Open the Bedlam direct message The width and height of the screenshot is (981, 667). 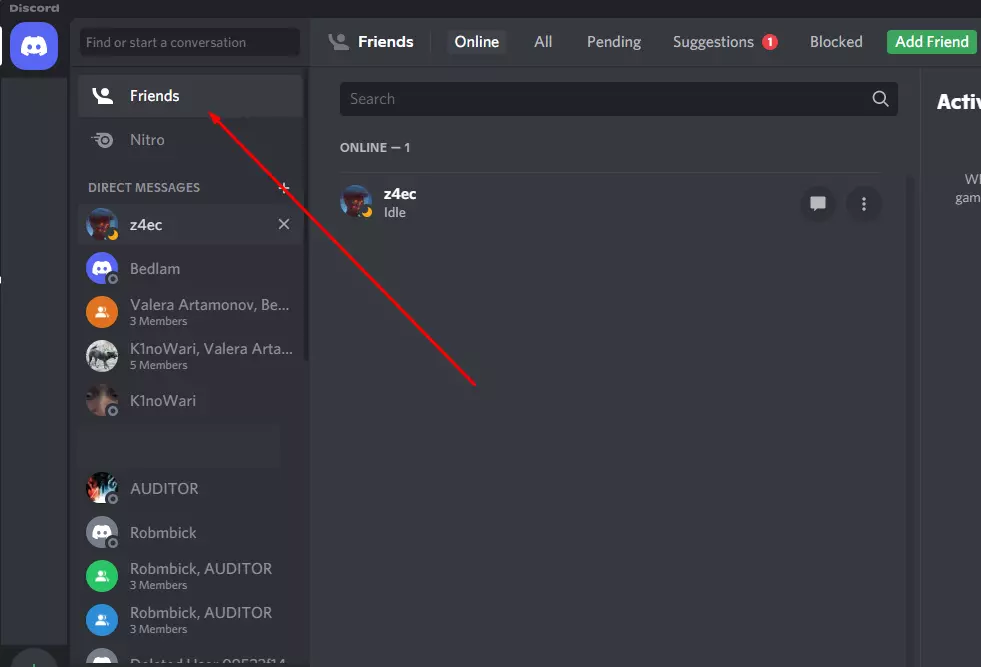pos(190,268)
